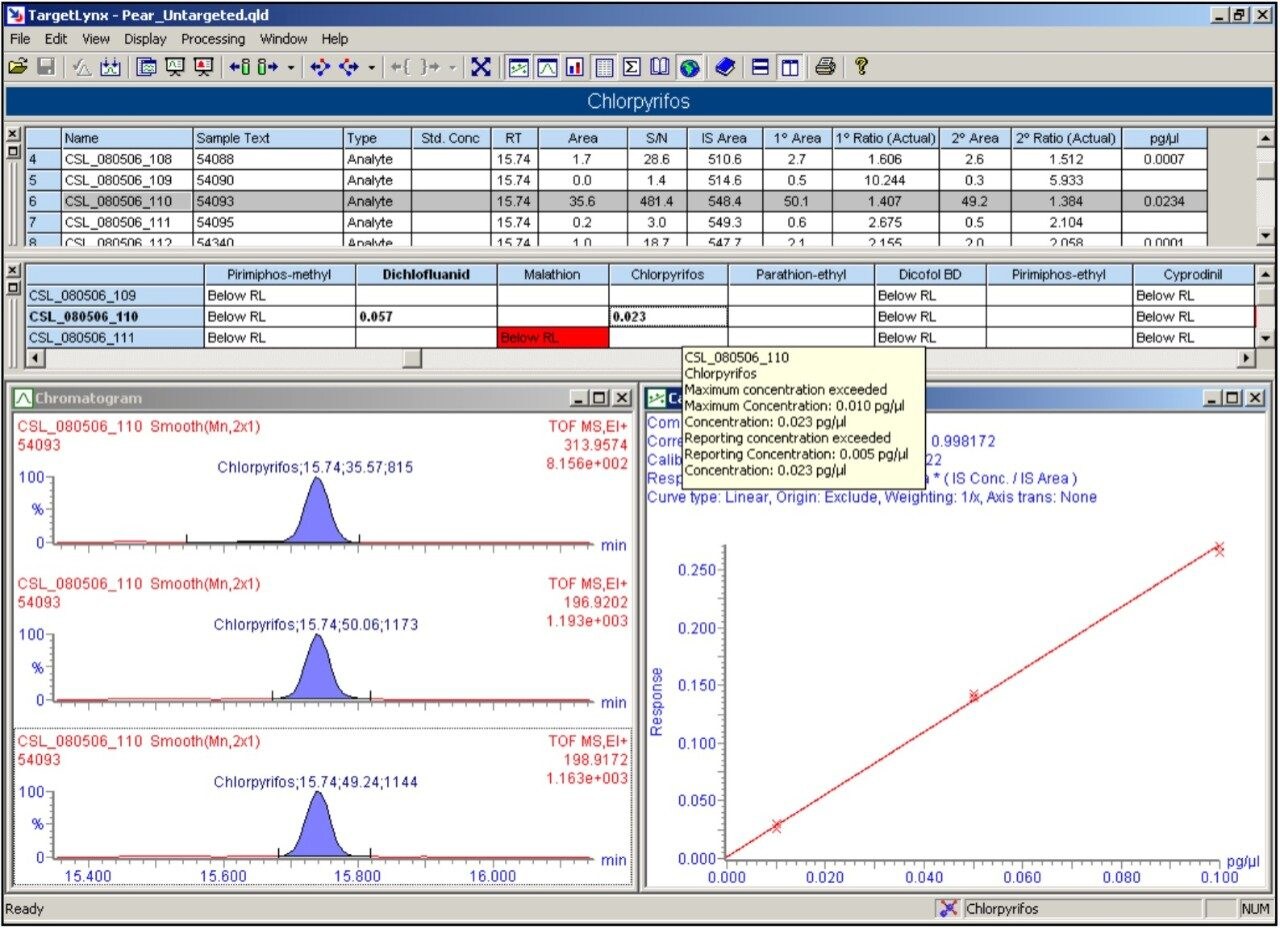Screen dimensions: 1280x929
Task: Click the horizontal tile windows icon
Action: tap(761, 67)
